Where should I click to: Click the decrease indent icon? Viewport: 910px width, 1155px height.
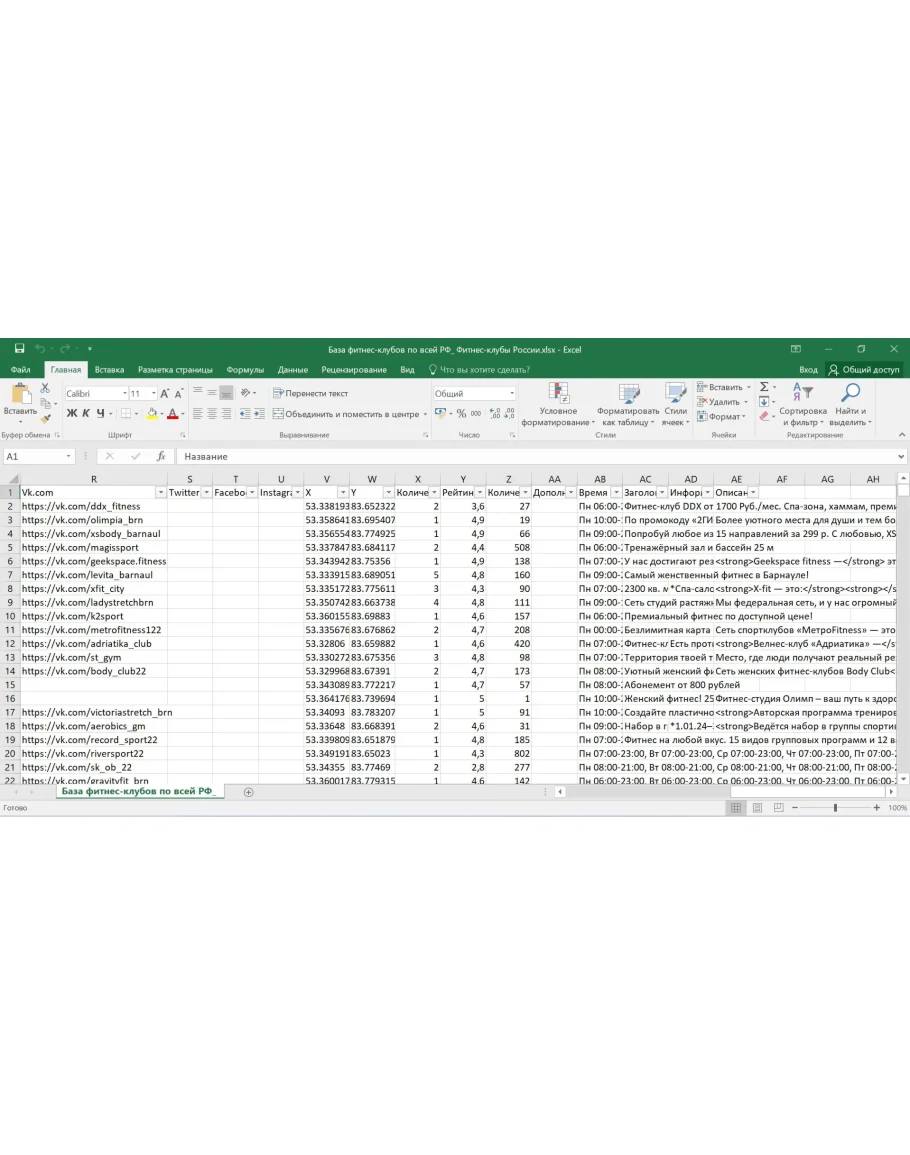(x=245, y=414)
